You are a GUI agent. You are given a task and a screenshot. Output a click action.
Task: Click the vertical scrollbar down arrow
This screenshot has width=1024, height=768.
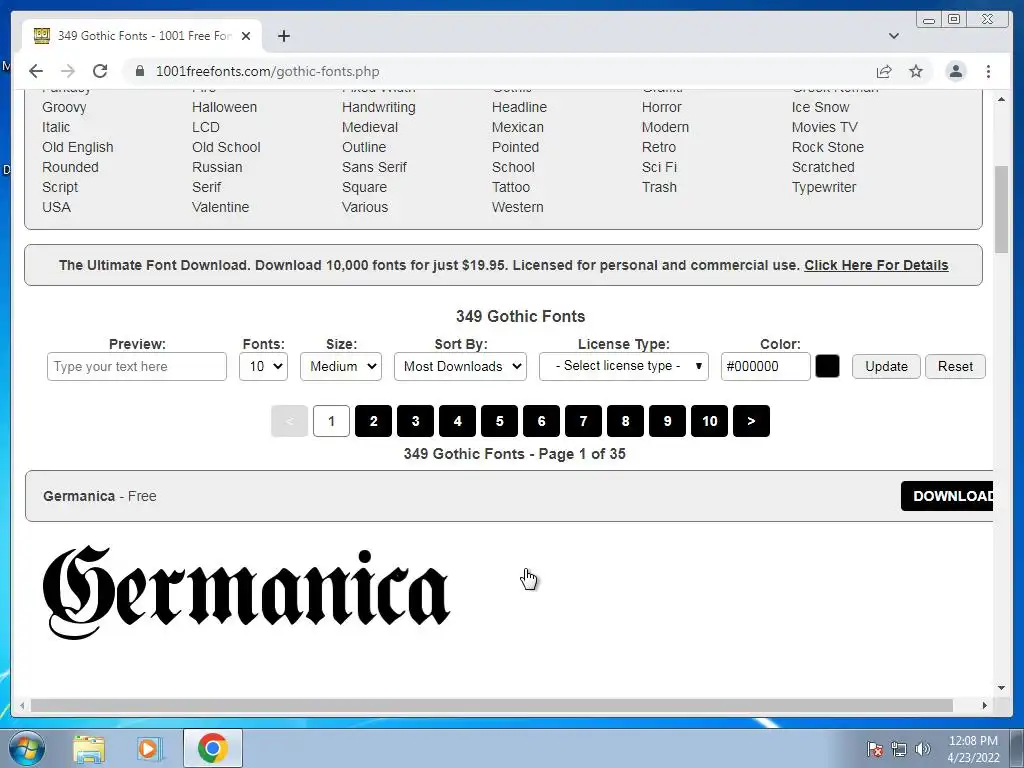(1001, 688)
